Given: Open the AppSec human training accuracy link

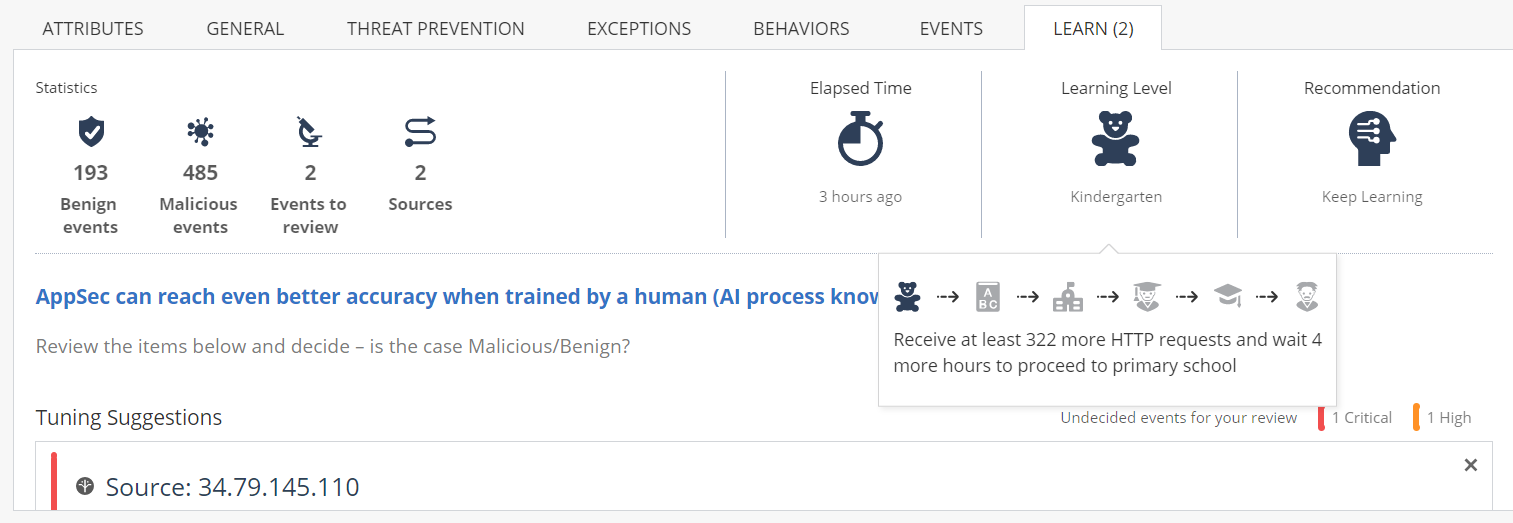Looking at the screenshot, I should [457, 297].
